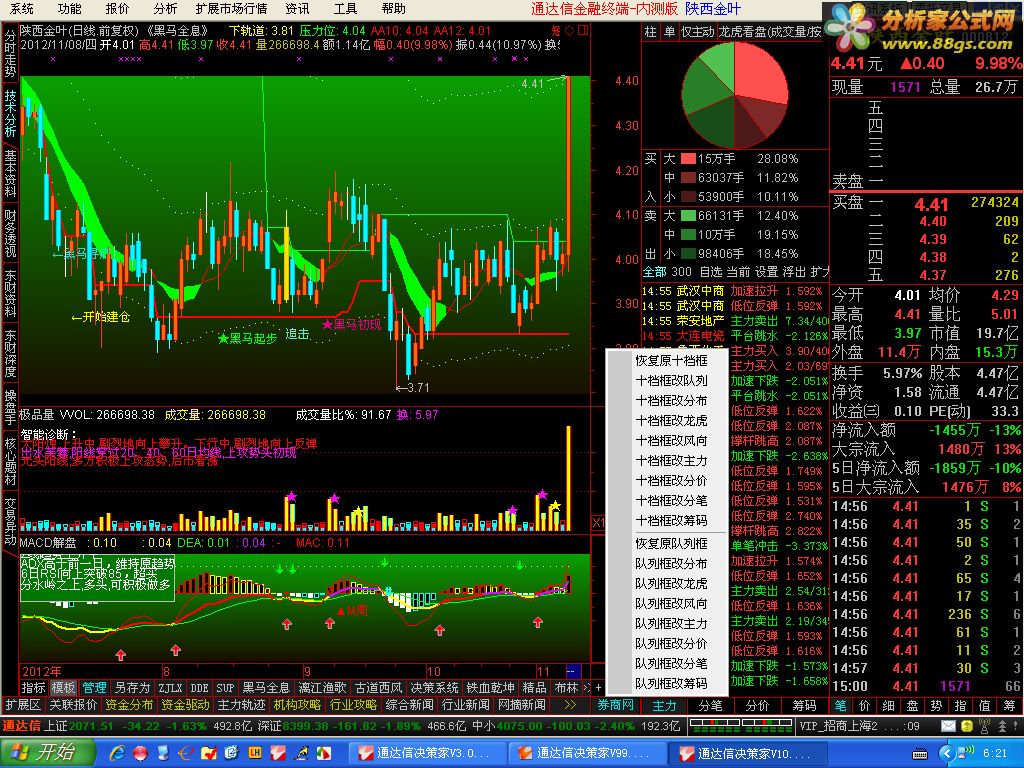Open the 扩展区 panel
The image size is (1024, 768).
coord(24,705)
